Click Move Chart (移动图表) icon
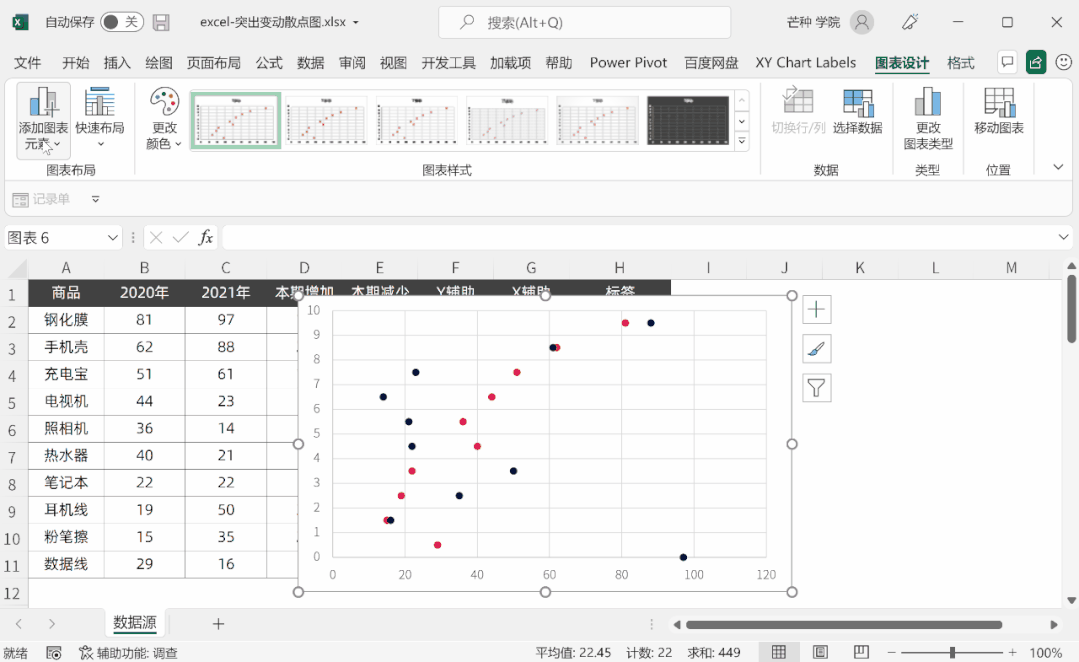 tap(998, 103)
